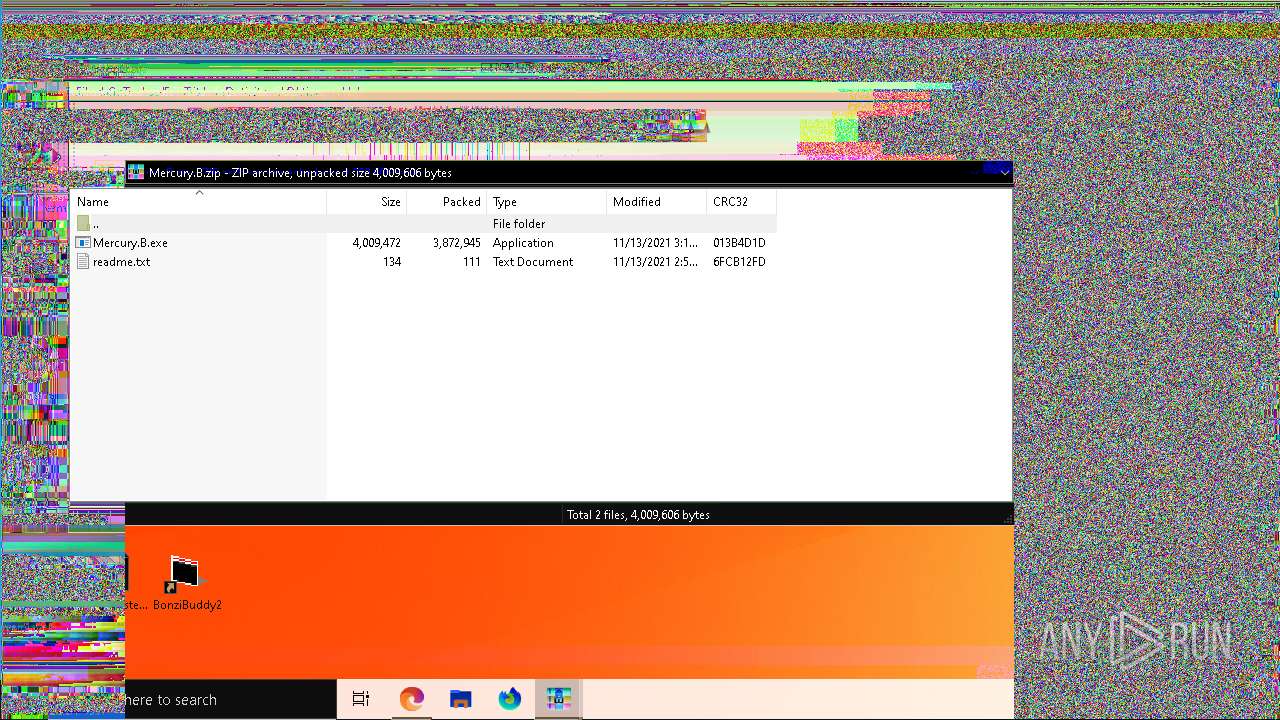
Task: Click the readme.txt packed value 111
Action: coord(472,262)
